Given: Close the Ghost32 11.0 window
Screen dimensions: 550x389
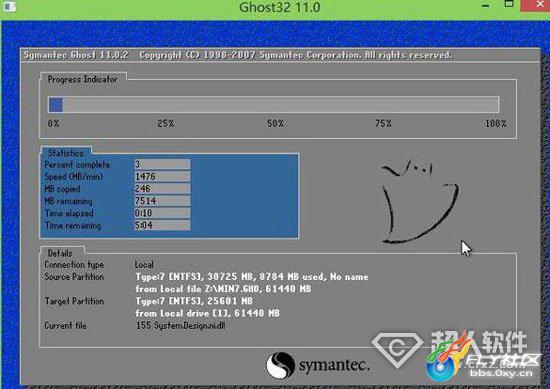Looking at the screenshot, I should pyautogui.click(x=536, y=5).
